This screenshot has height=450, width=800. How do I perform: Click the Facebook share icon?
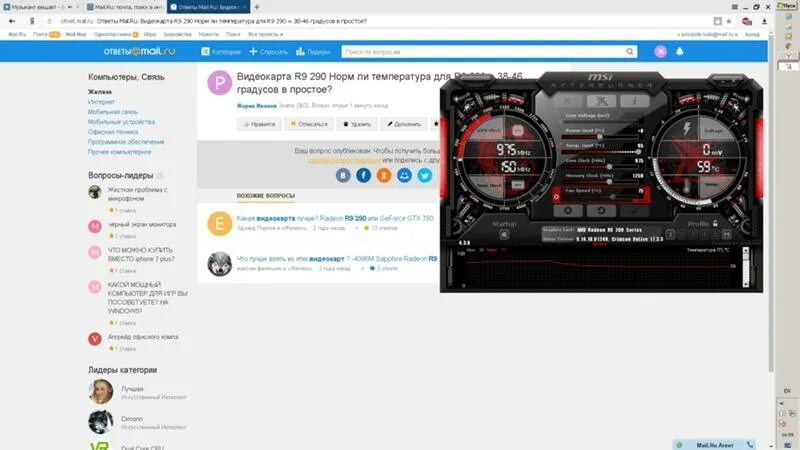(x=363, y=176)
